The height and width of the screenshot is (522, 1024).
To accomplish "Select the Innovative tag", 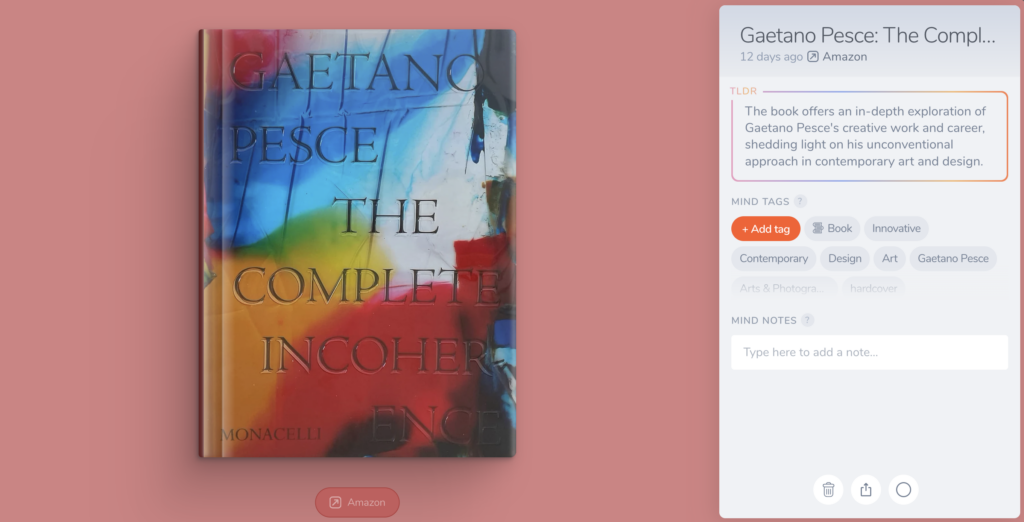I will (x=896, y=229).
